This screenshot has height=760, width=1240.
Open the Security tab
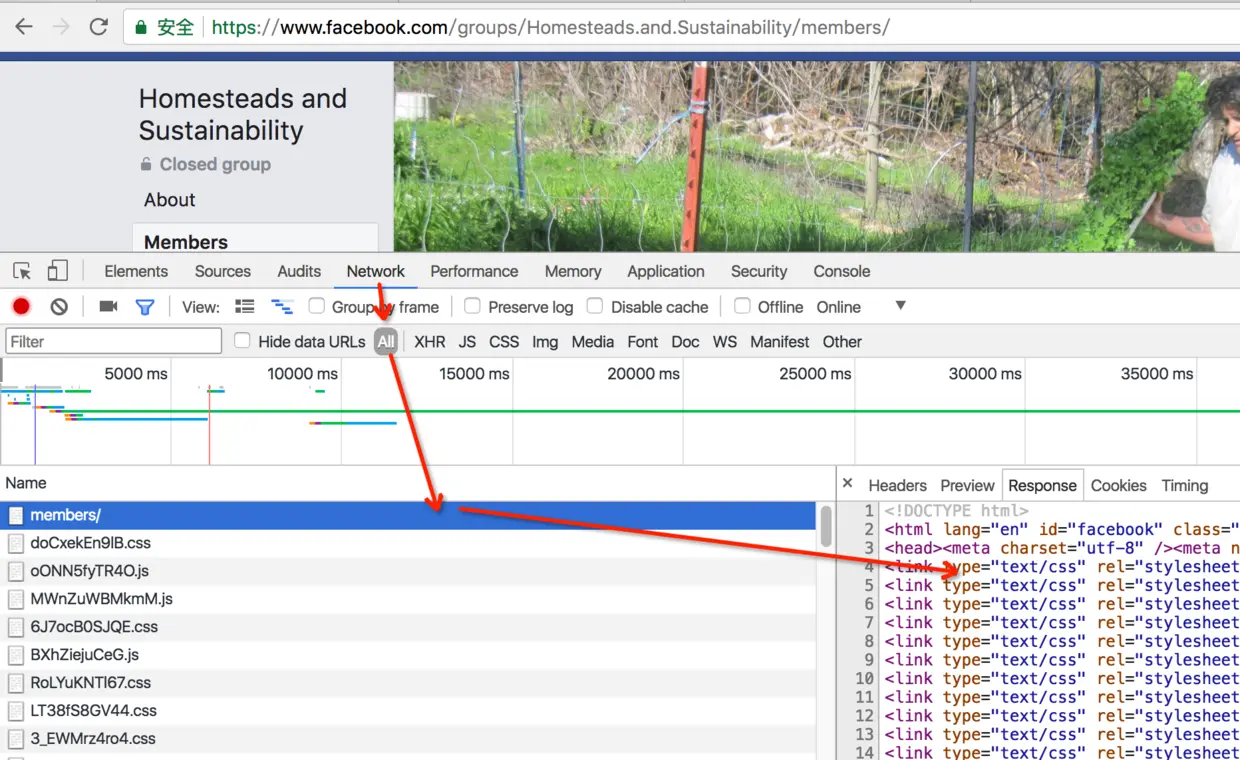click(759, 271)
